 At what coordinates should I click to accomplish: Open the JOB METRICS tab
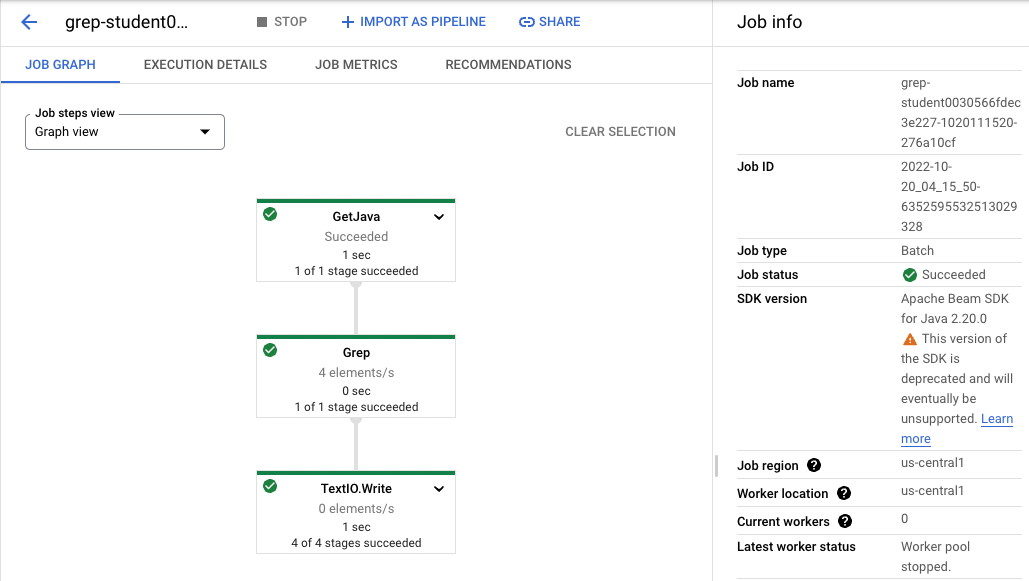pyautogui.click(x=356, y=64)
